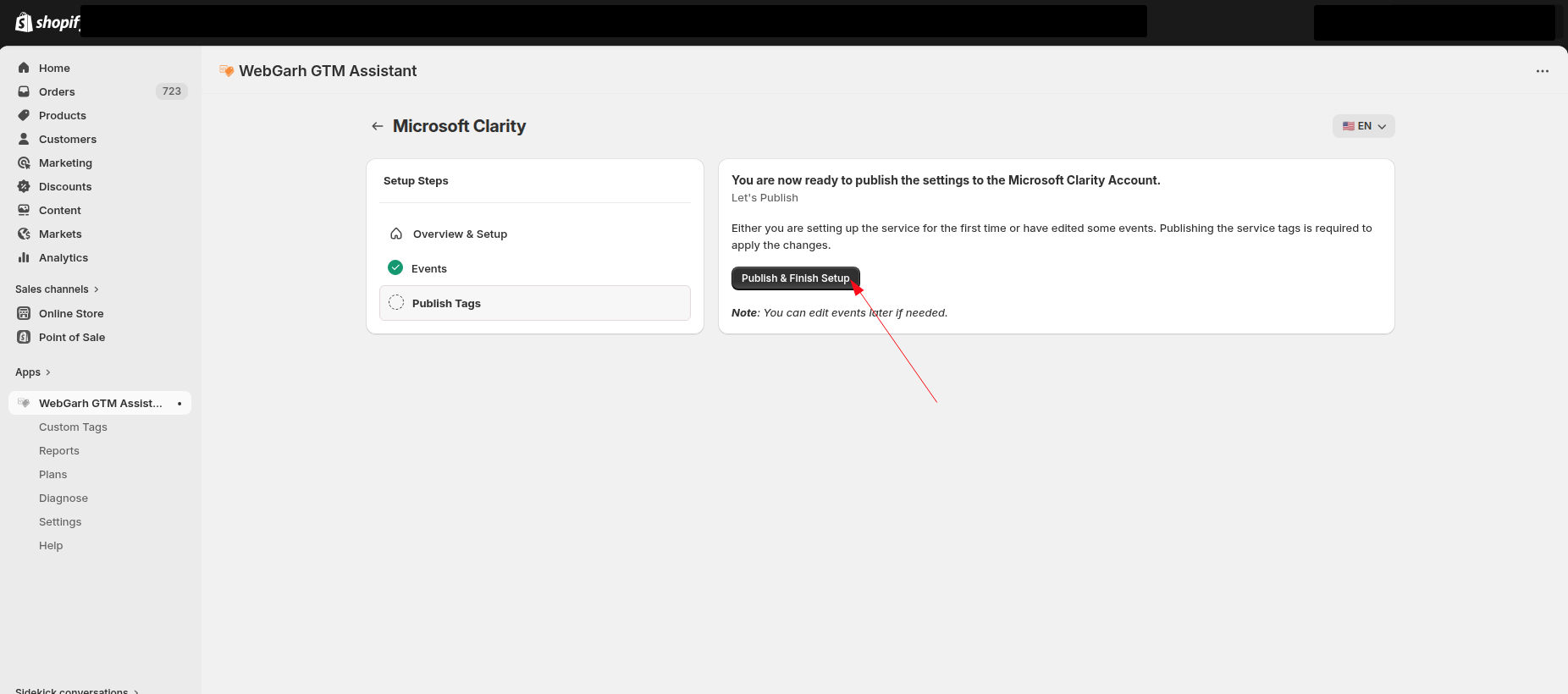Click the Microsoft Clarity page heading
Screen dimensions: 1568x694
tap(459, 126)
